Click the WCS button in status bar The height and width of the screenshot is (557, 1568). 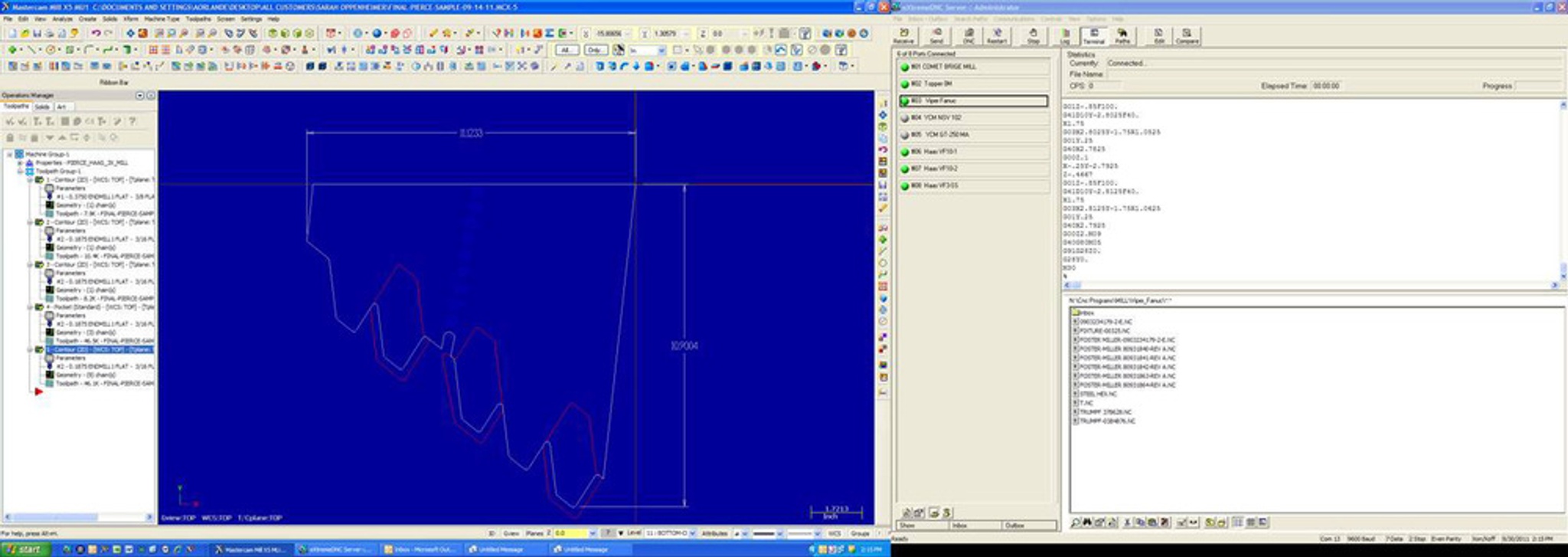point(835,532)
